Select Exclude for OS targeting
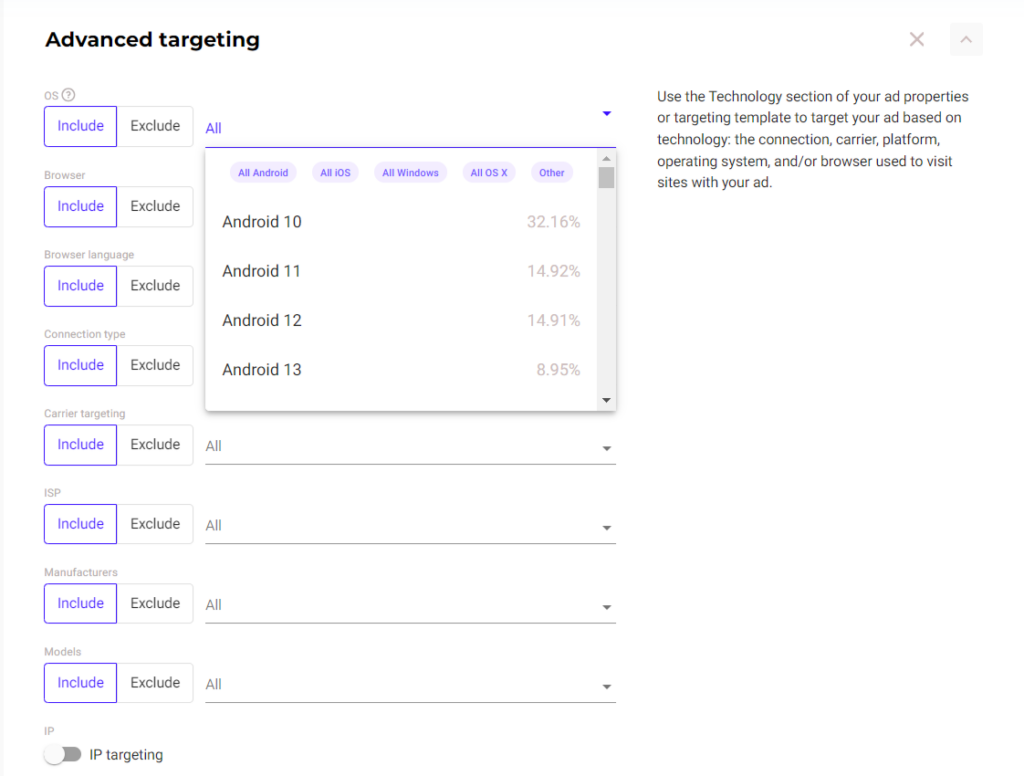The height and width of the screenshot is (776, 1024). tap(155, 126)
